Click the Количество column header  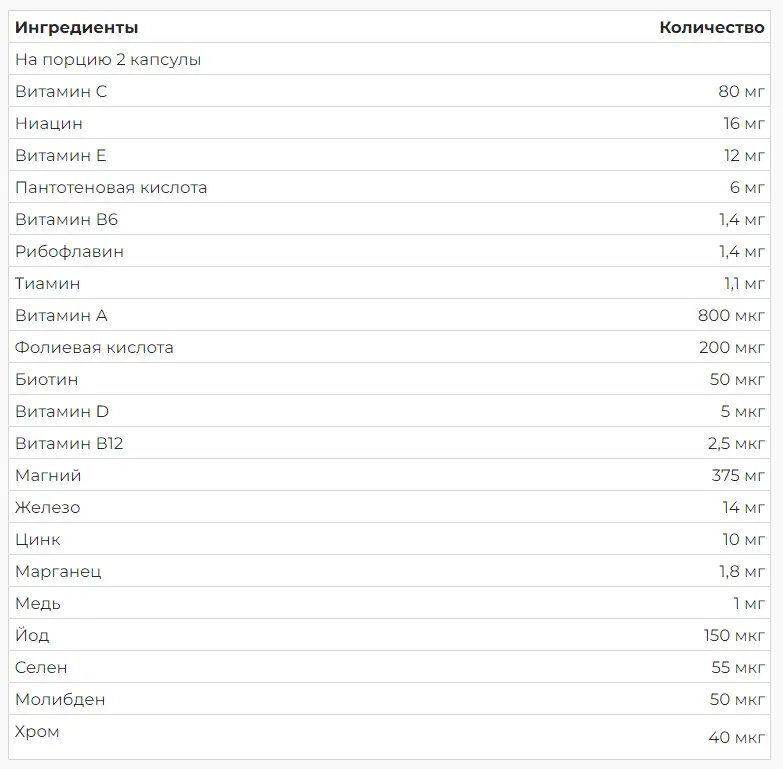pyautogui.click(x=711, y=28)
